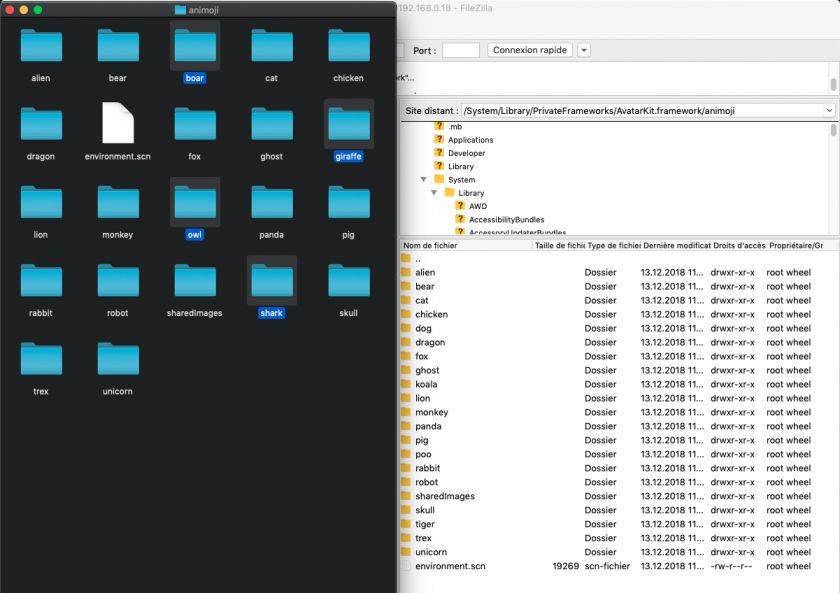Select the sharedImages folder in Finder
Viewport: 840px width, 593px height.
[195, 281]
